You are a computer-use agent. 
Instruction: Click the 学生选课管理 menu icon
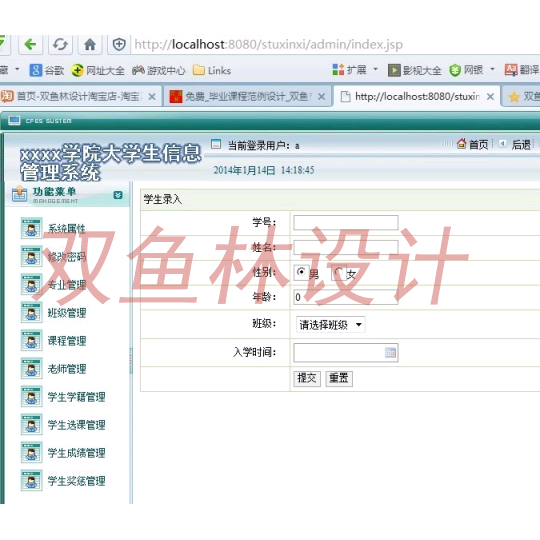31,424
